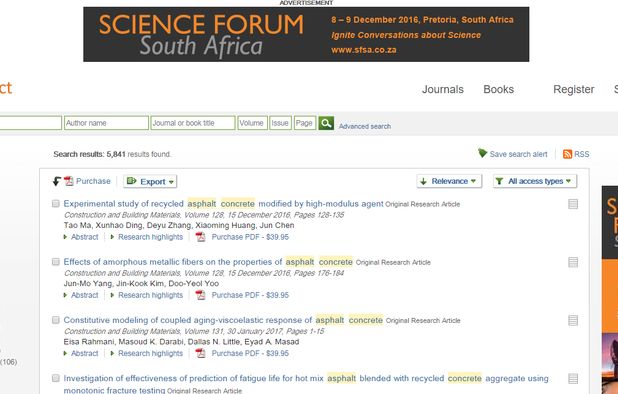Click the select-all arrow icon before Purchase
This screenshot has height=394, width=618.
pos(57,181)
